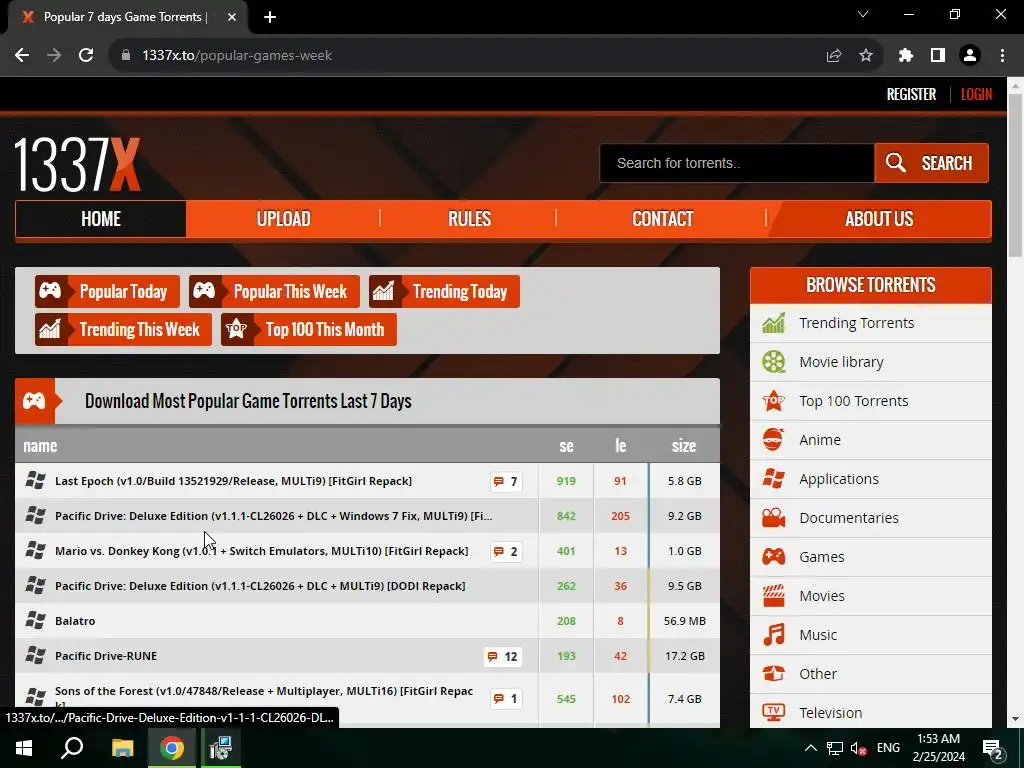Click the star icon on Top 100 This Month
The height and width of the screenshot is (768, 1024).
tap(236, 329)
